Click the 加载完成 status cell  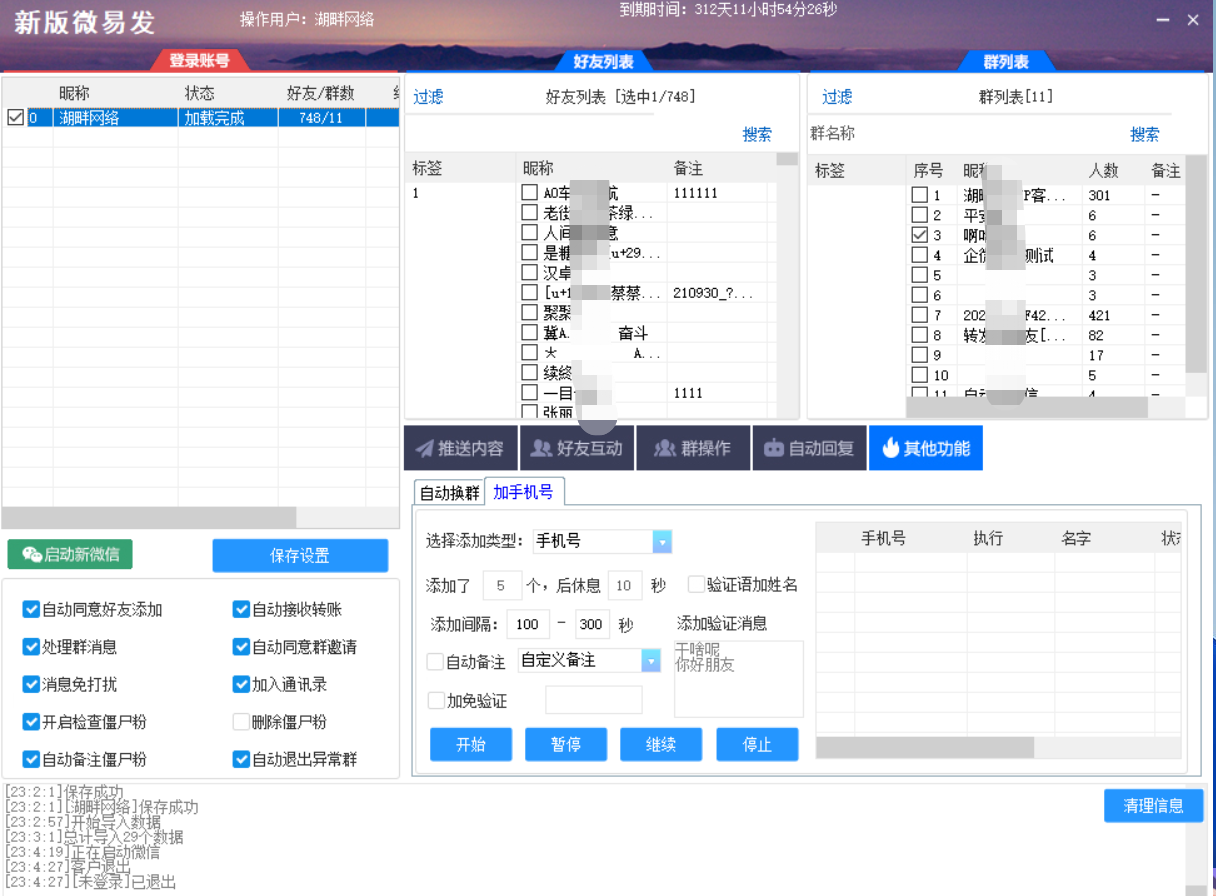(228, 118)
